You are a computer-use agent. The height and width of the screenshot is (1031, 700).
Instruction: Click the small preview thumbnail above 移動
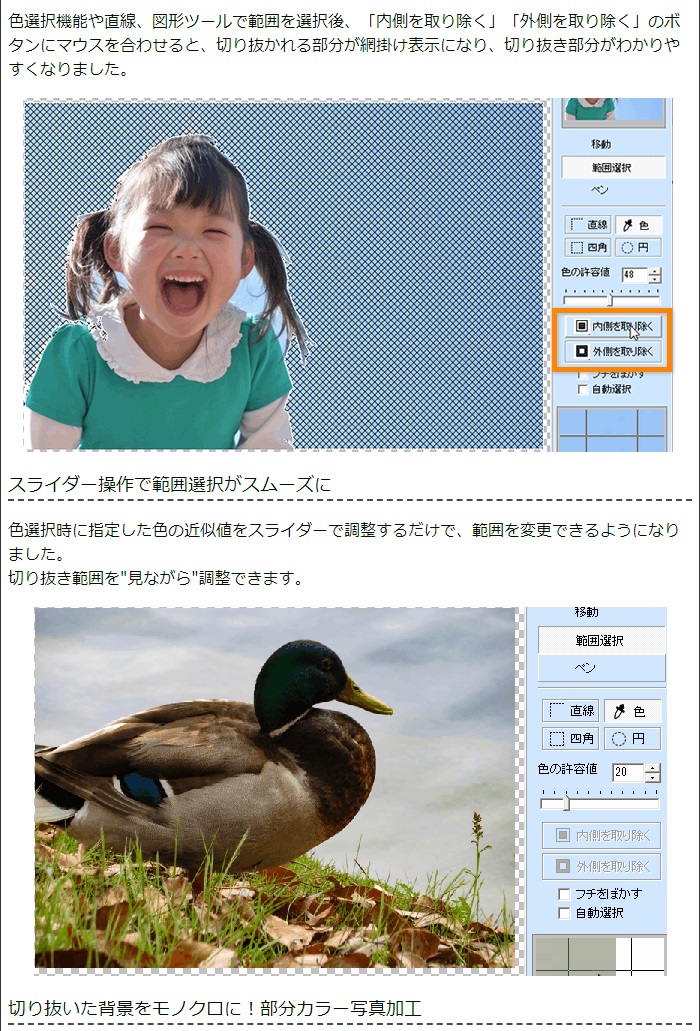tap(614, 112)
